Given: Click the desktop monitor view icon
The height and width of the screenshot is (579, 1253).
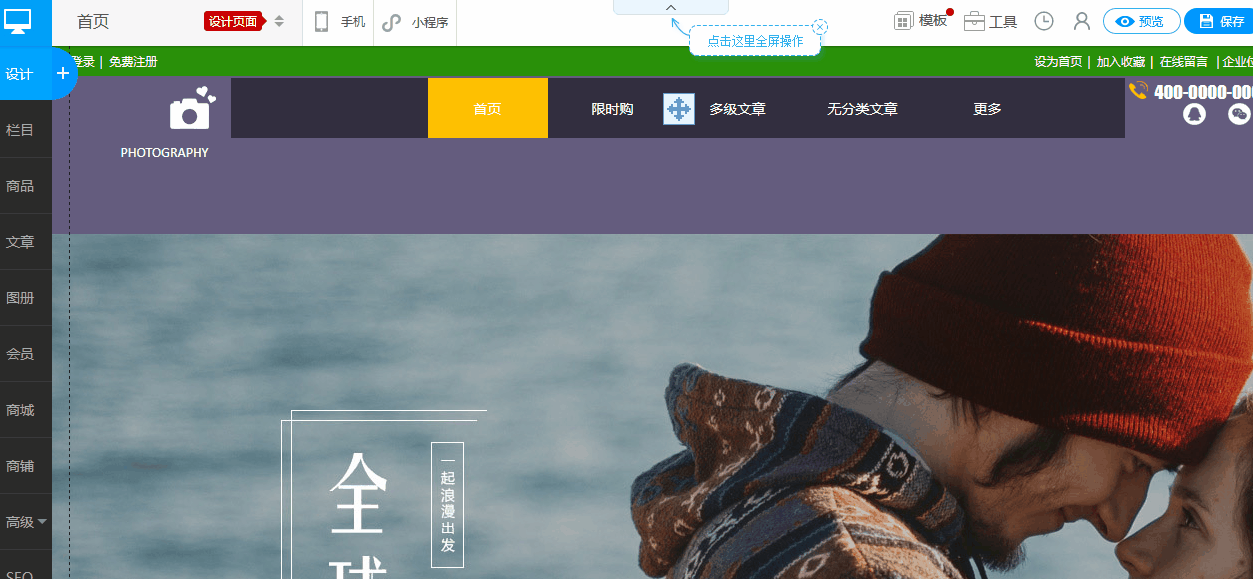Looking at the screenshot, I should click(18, 21).
